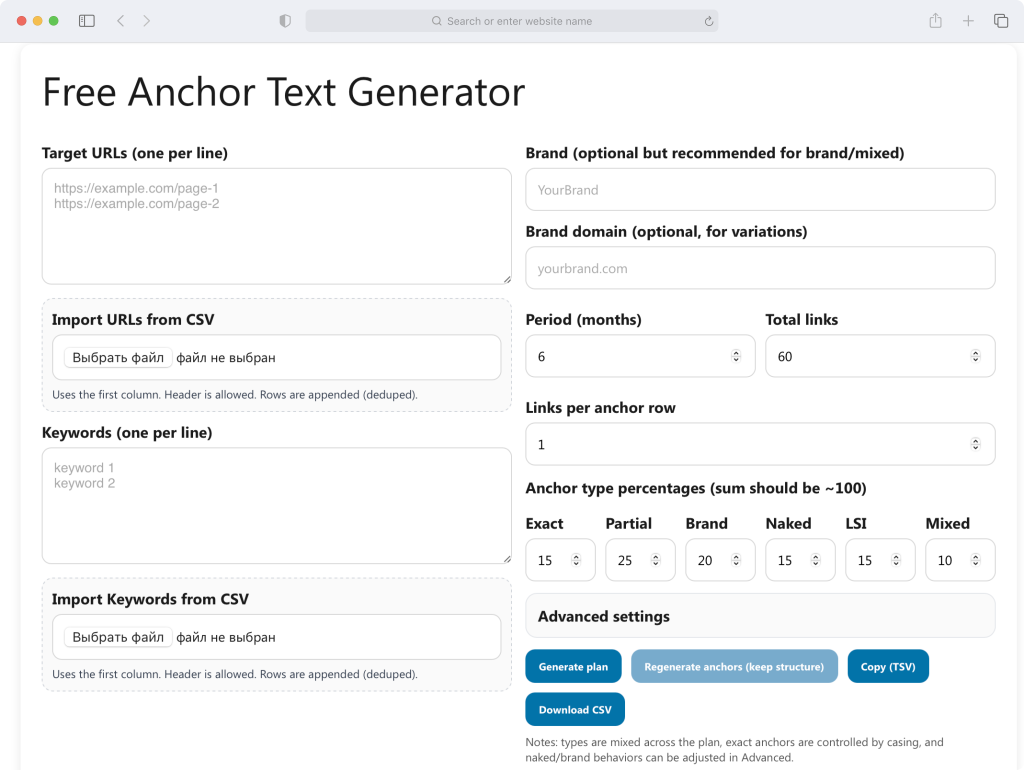This screenshot has height=770, width=1024.
Task: Expand the Advanced settings section
Action: point(760,616)
